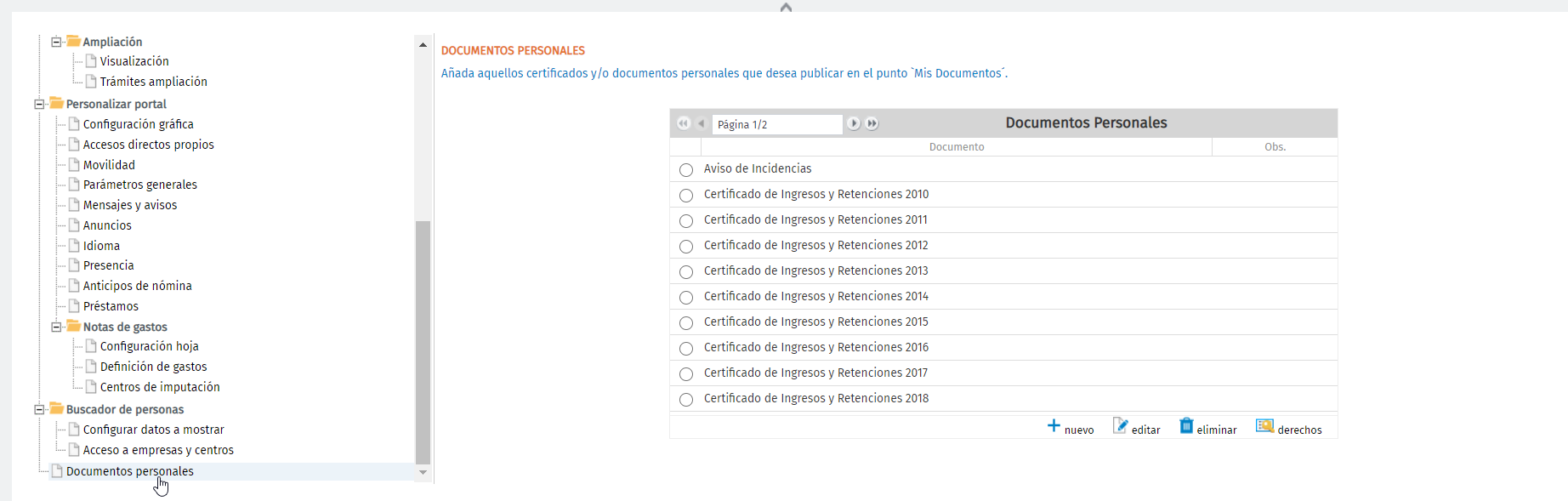Select the Aviso de Incidencias radio button
The image size is (1568, 501).
pos(686,170)
